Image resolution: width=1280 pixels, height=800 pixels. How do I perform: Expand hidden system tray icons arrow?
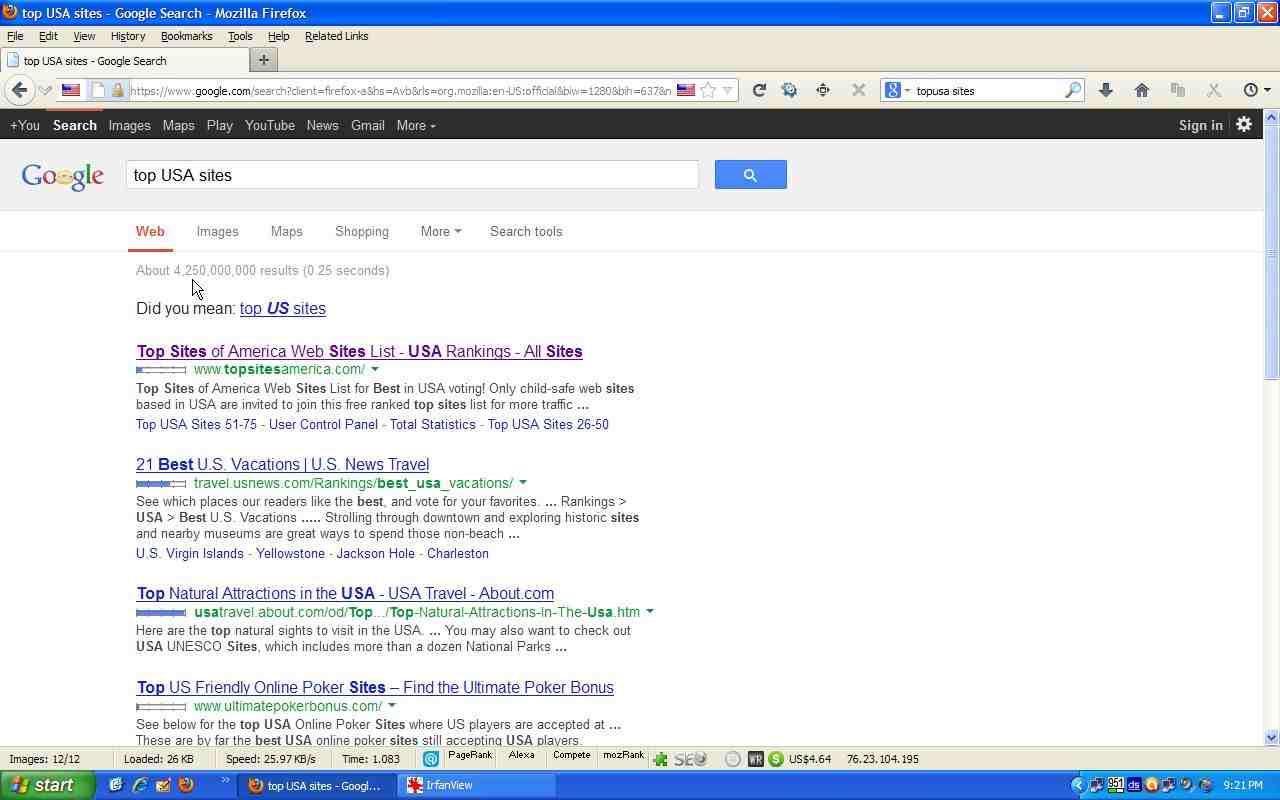tap(1078, 785)
